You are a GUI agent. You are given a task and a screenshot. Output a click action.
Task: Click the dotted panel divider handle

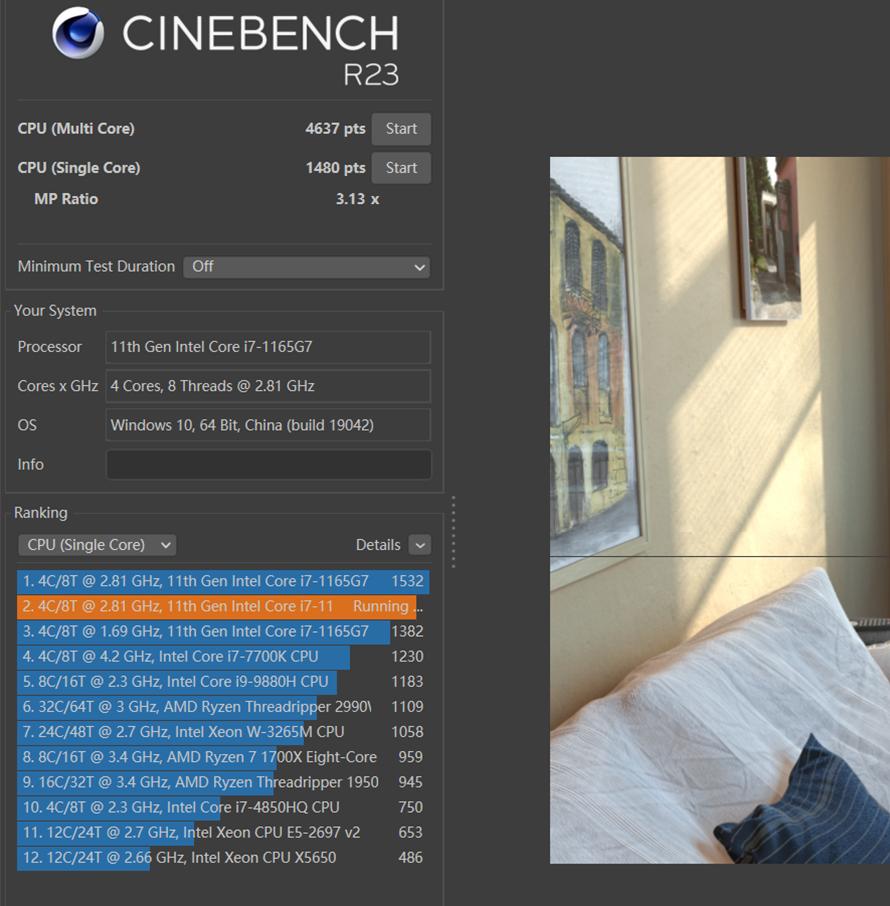point(454,532)
